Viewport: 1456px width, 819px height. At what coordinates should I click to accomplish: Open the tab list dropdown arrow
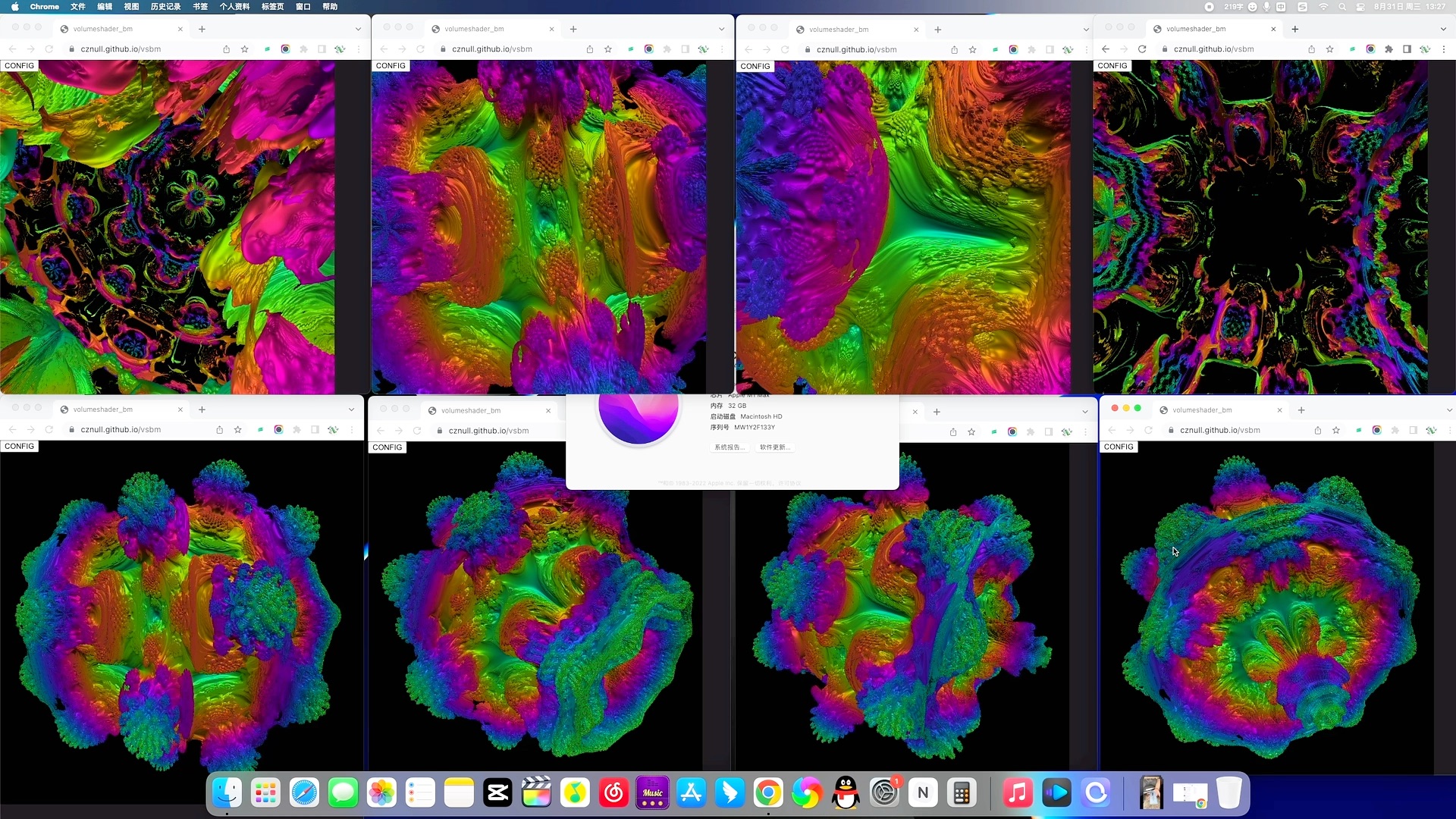click(x=1445, y=29)
